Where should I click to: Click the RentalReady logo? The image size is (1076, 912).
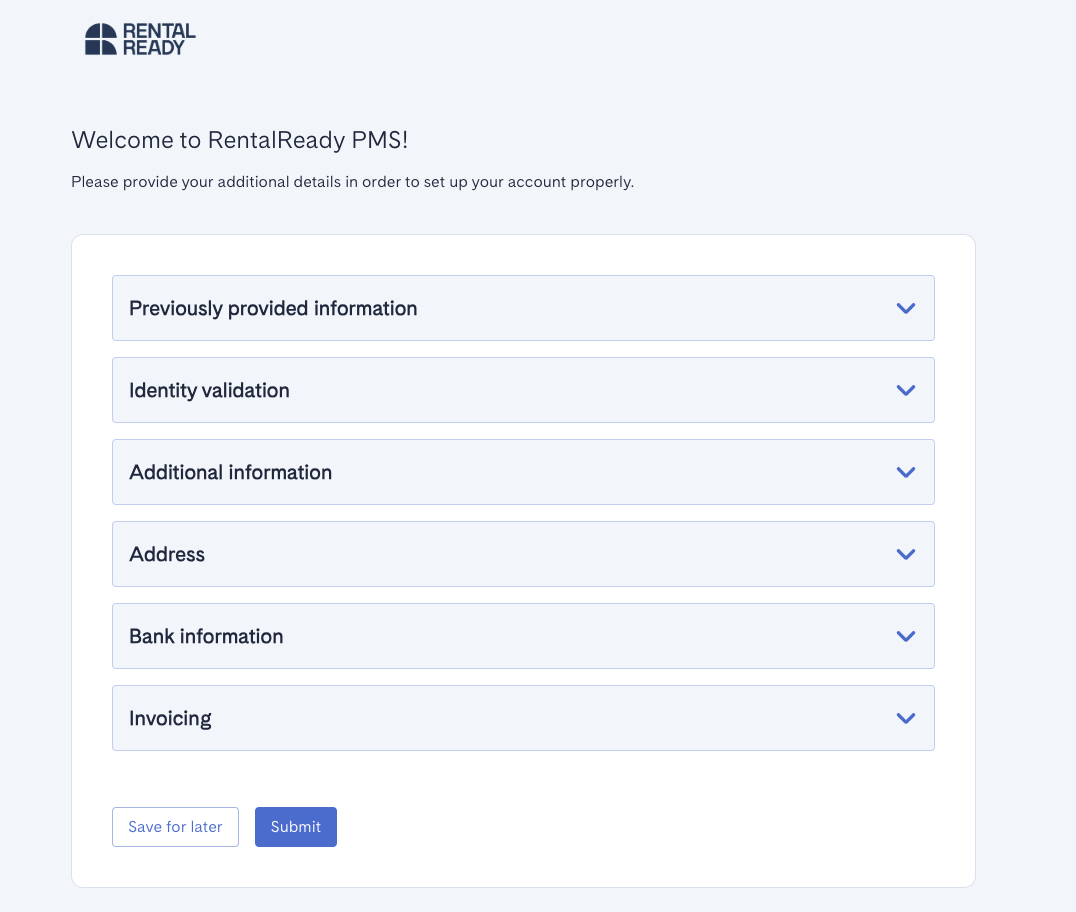tap(140, 39)
